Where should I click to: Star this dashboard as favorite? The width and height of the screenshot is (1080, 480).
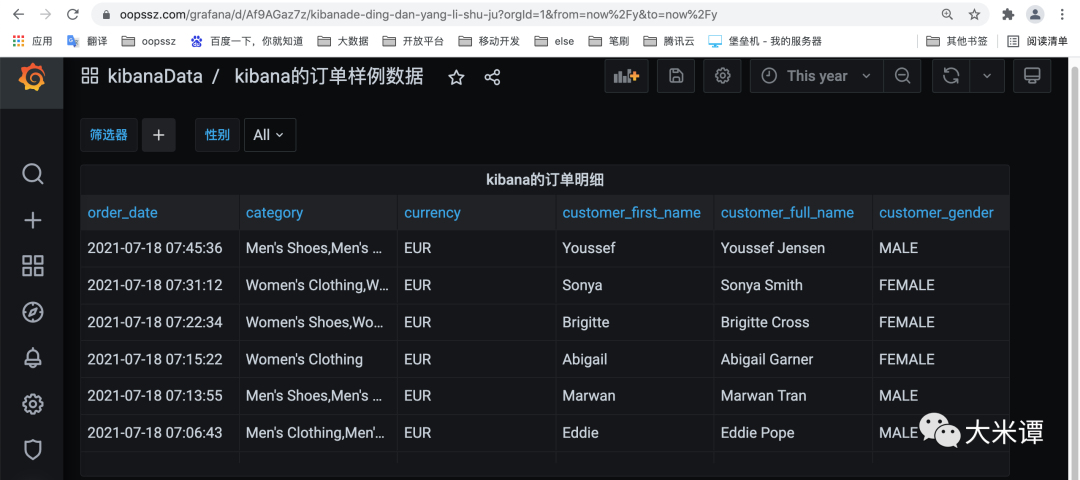456,77
